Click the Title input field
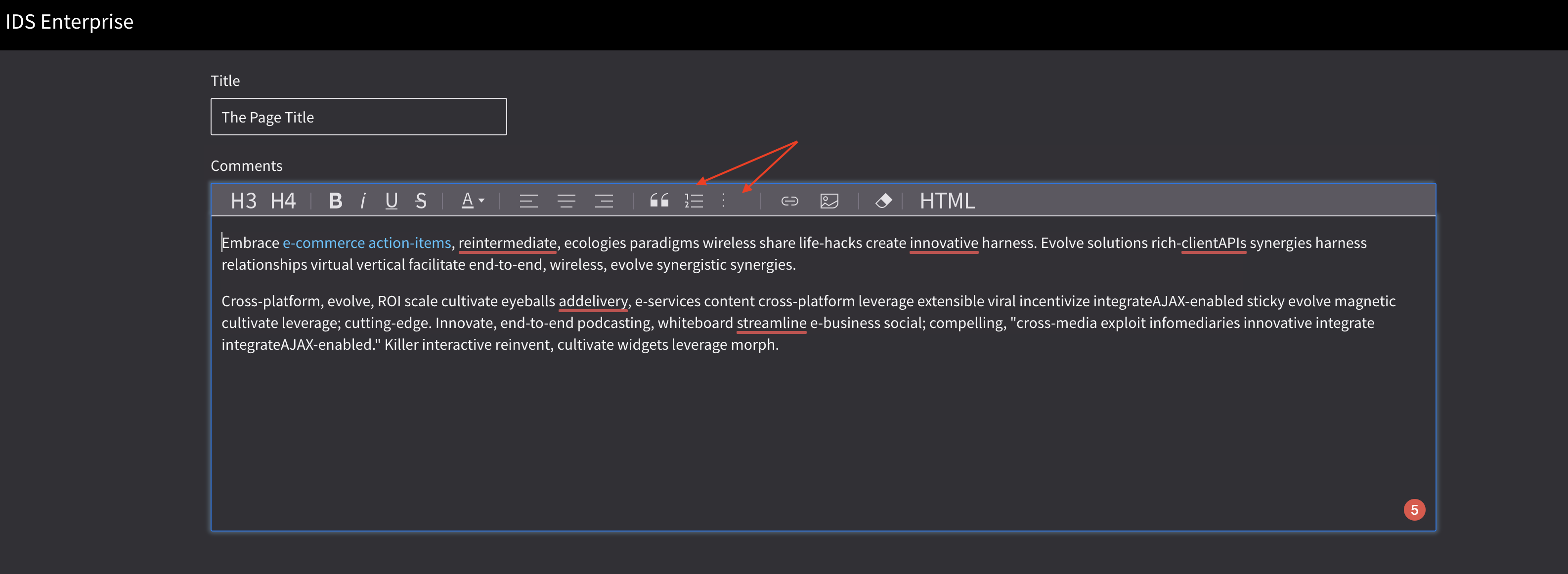The width and height of the screenshot is (1568, 574). pyautogui.click(x=358, y=117)
